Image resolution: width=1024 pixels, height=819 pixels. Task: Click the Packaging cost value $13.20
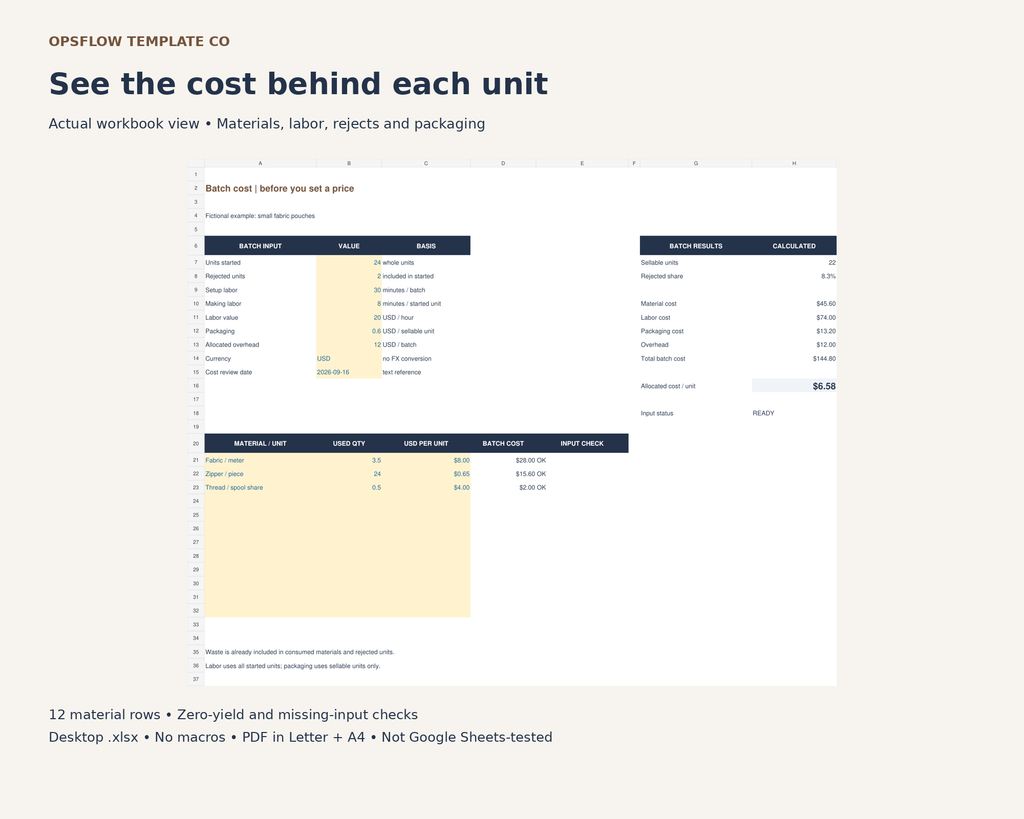pyautogui.click(x=794, y=331)
